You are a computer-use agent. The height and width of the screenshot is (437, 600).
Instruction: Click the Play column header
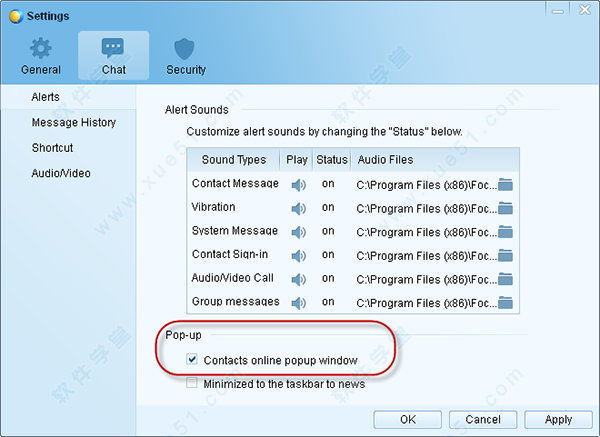tap(297, 160)
